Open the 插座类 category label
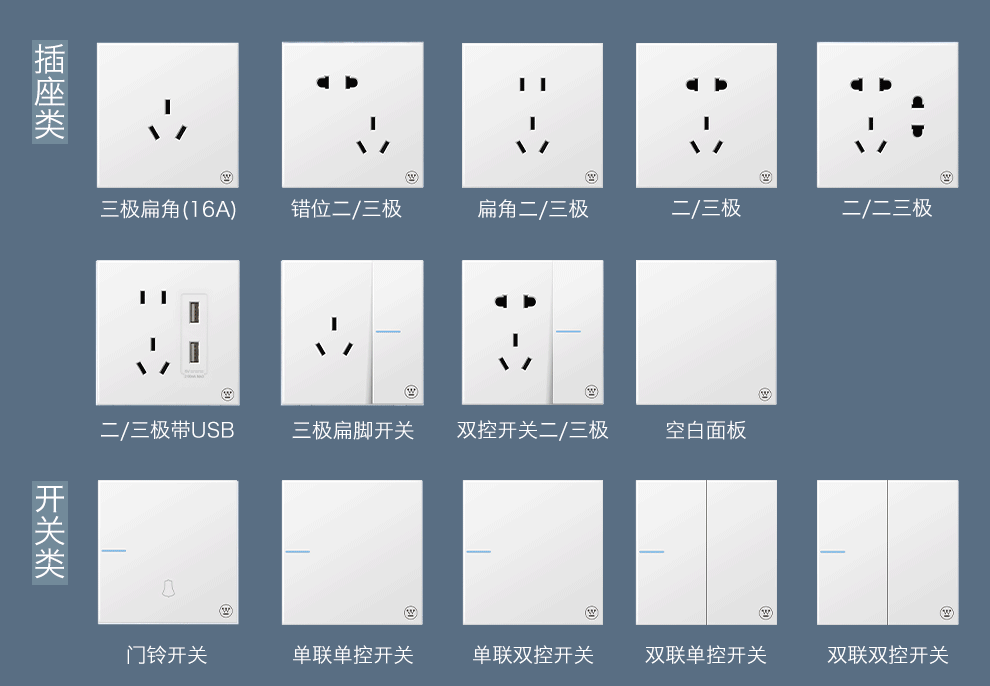Viewport: 990px width, 686px height. [50, 92]
